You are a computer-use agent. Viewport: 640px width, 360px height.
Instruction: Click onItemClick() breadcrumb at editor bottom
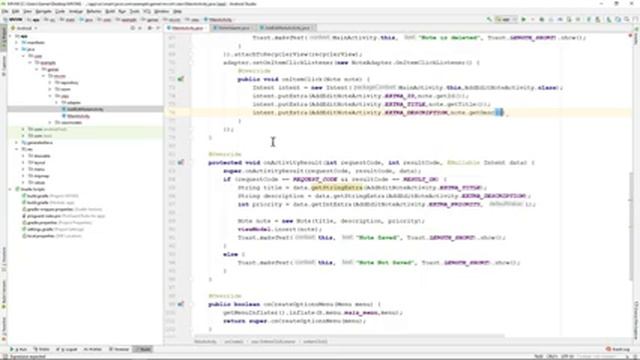point(315,342)
